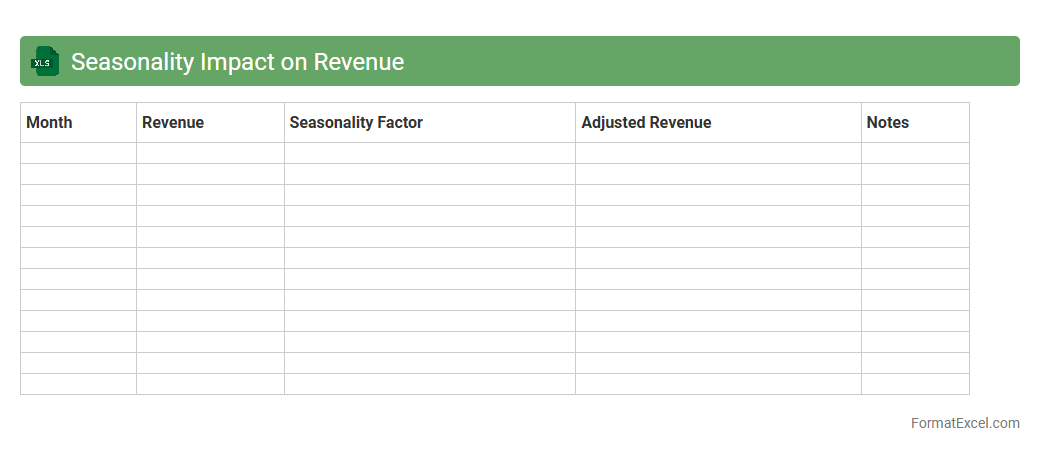Select the Notes column header
The image size is (1040, 452).
pos(914,123)
